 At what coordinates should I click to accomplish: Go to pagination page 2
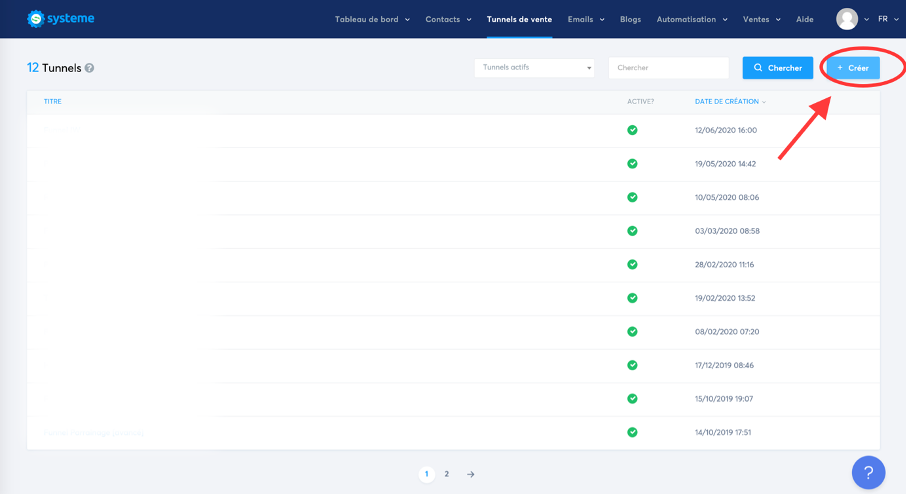tap(447, 474)
